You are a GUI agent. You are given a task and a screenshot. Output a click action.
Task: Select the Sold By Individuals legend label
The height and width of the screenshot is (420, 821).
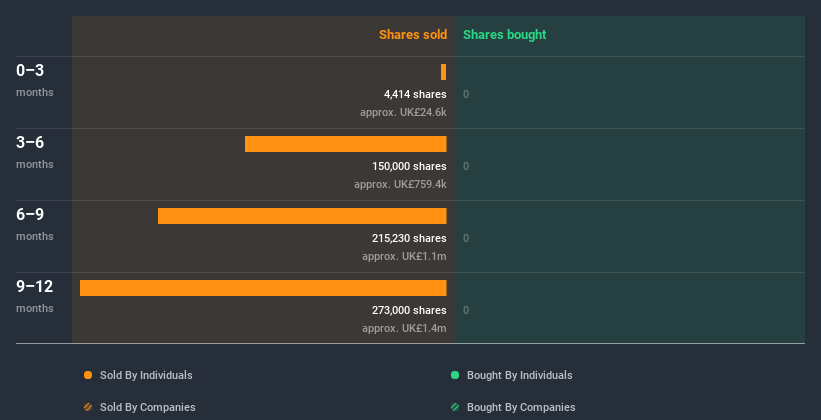tap(146, 375)
